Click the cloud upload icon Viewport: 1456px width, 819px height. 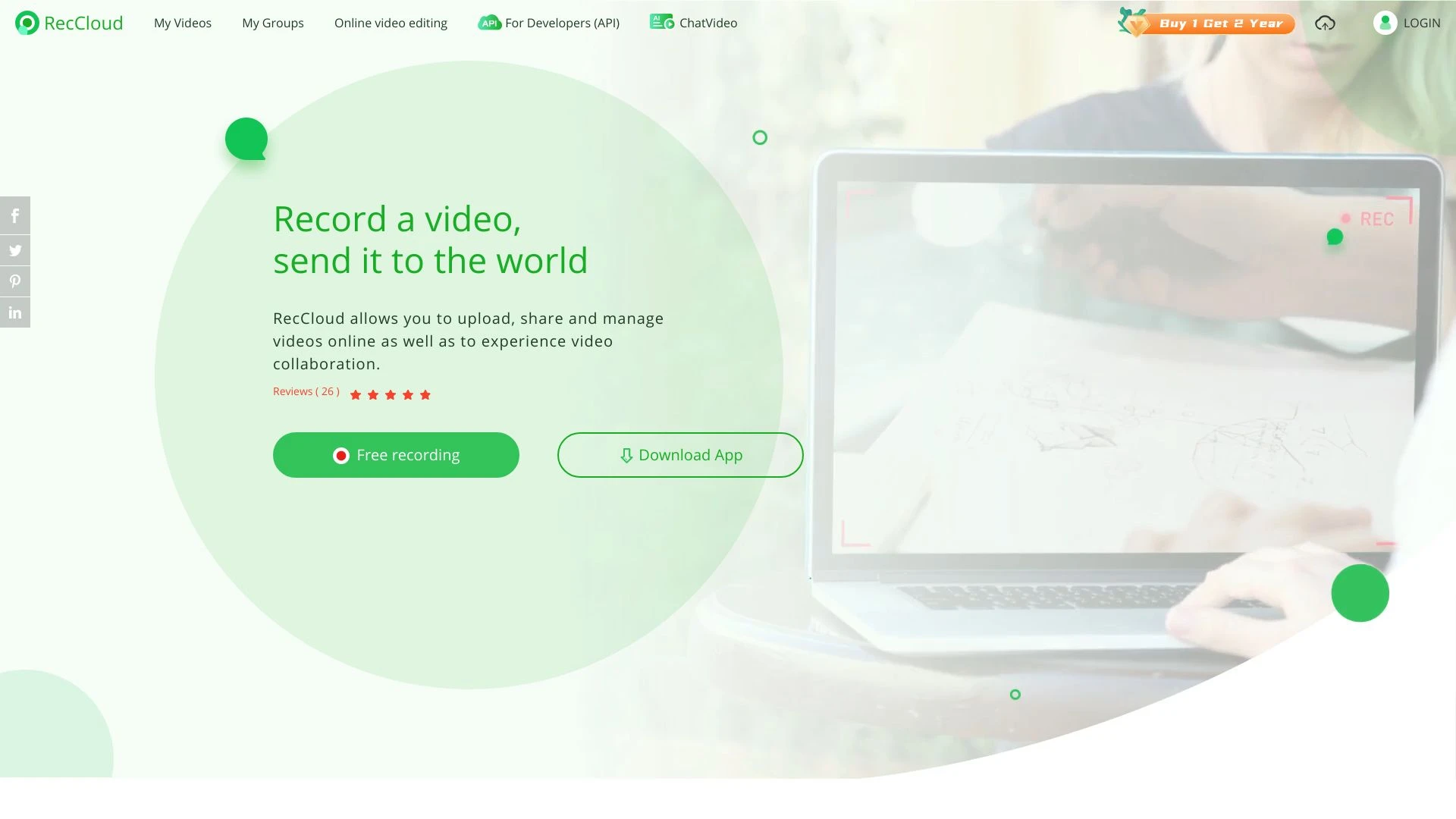coord(1325,22)
